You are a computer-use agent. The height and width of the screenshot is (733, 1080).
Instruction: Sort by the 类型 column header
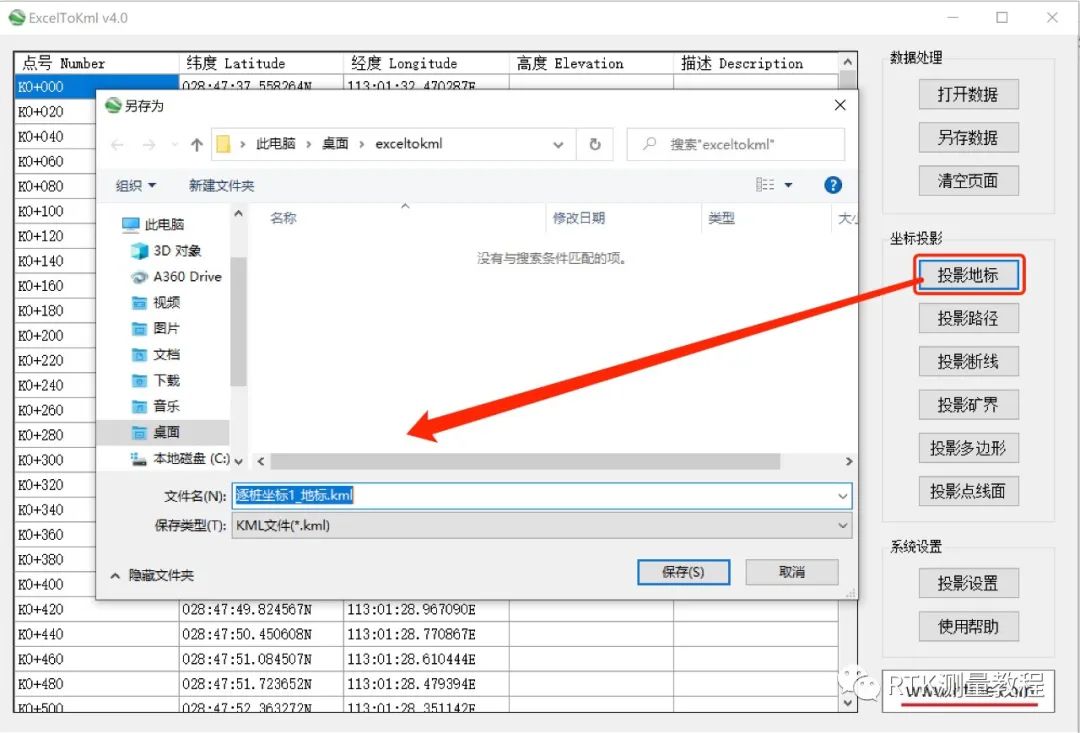[x=721, y=218]
